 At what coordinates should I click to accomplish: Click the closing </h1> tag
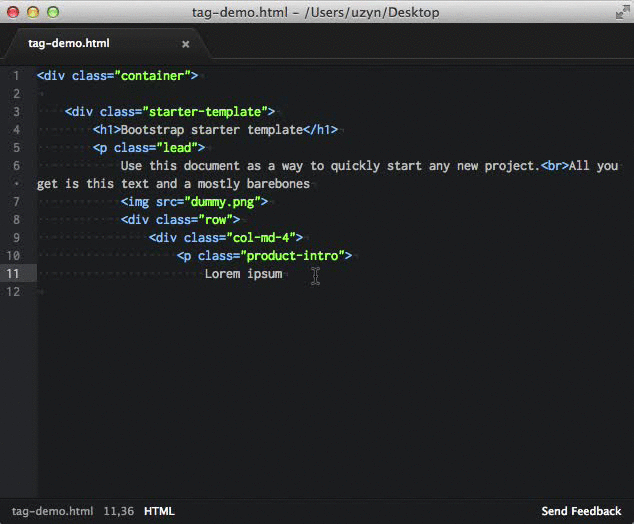coord(320,130)
